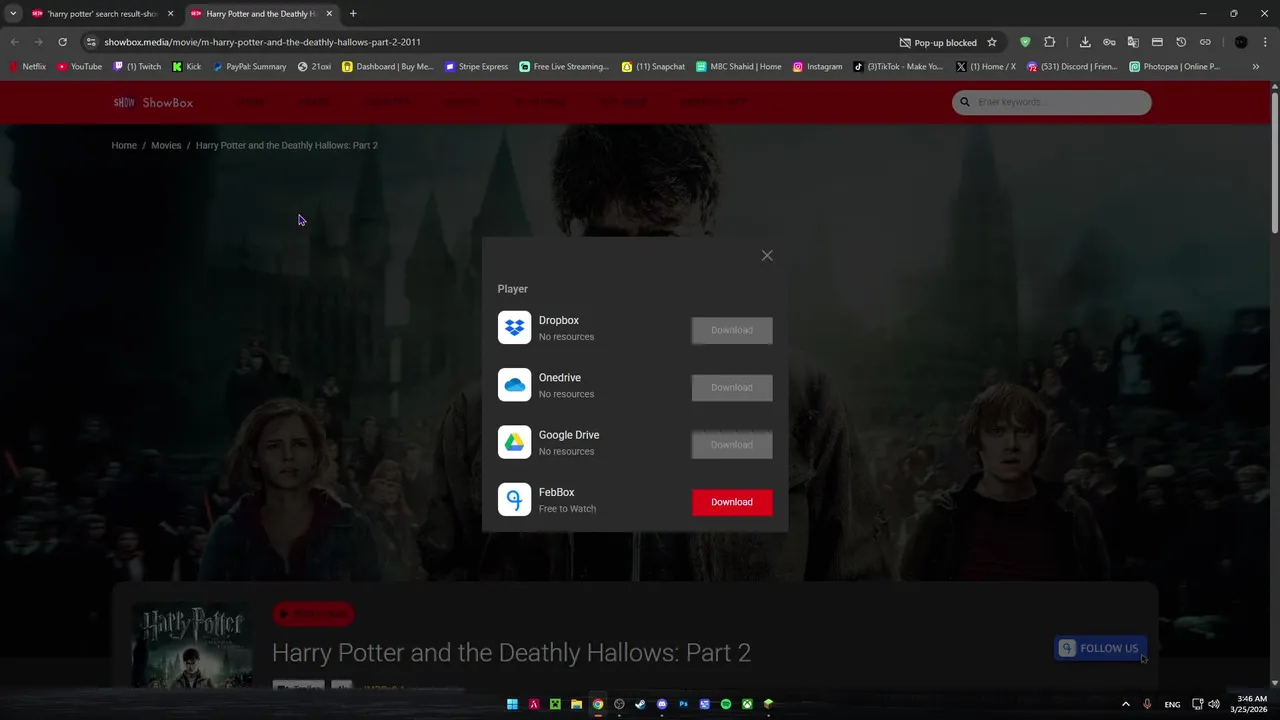Open the Stripe Express bookmark
The width and height of the screenshot is (1280, 720).
477,67
